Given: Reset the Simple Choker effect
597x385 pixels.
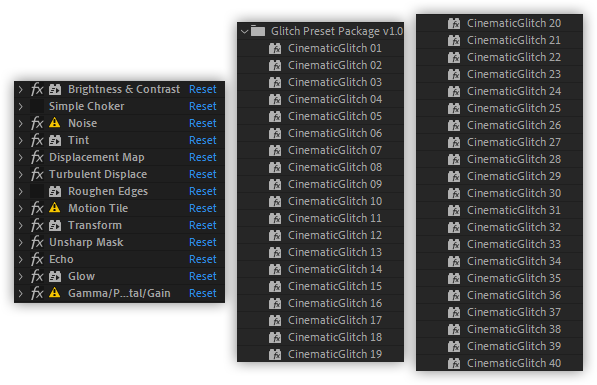Looking at the screenshot, I should point(203,106).
